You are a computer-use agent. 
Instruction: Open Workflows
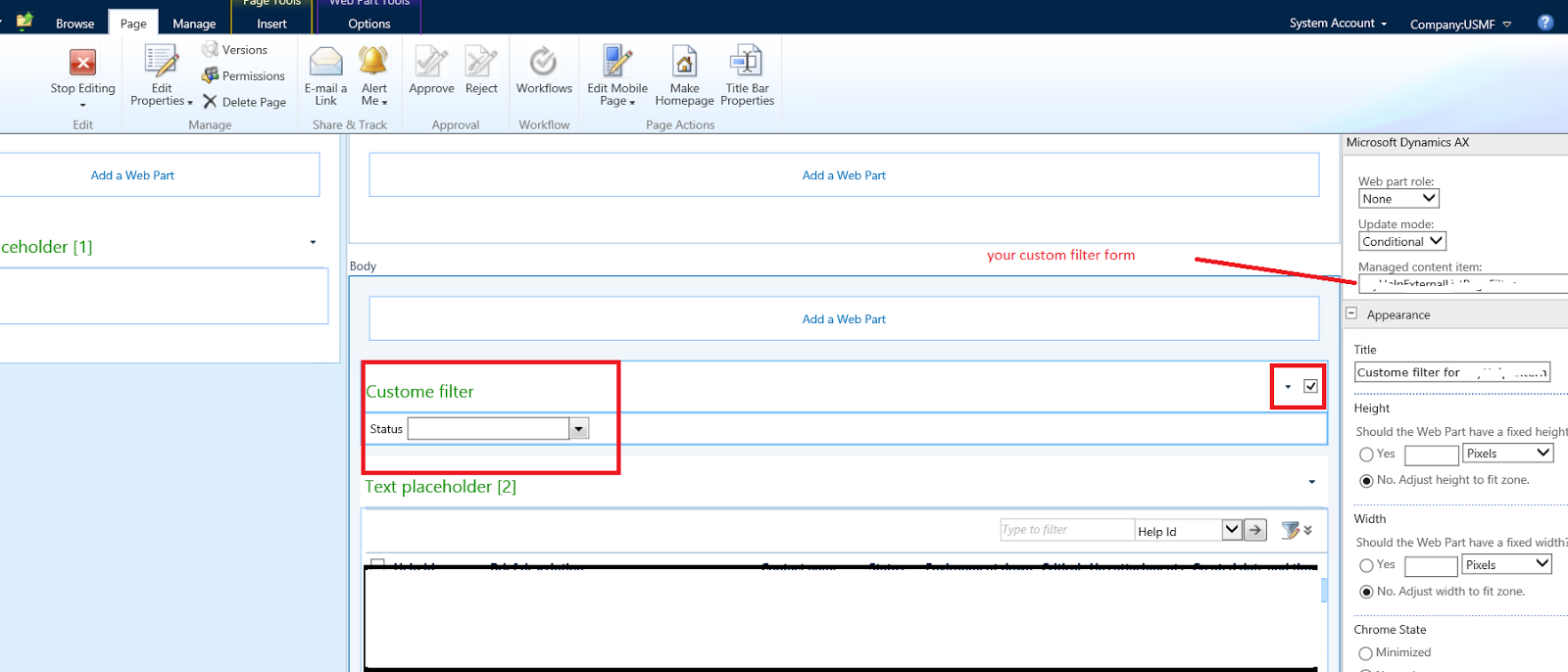coord(544,71)
